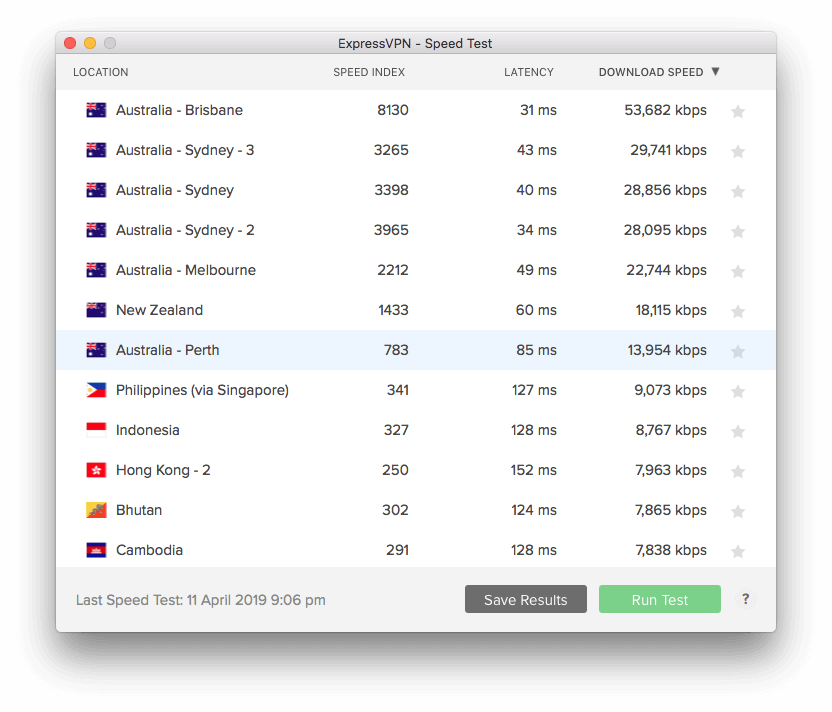Click the Philippines flag icon

click(x=96, y=390)
